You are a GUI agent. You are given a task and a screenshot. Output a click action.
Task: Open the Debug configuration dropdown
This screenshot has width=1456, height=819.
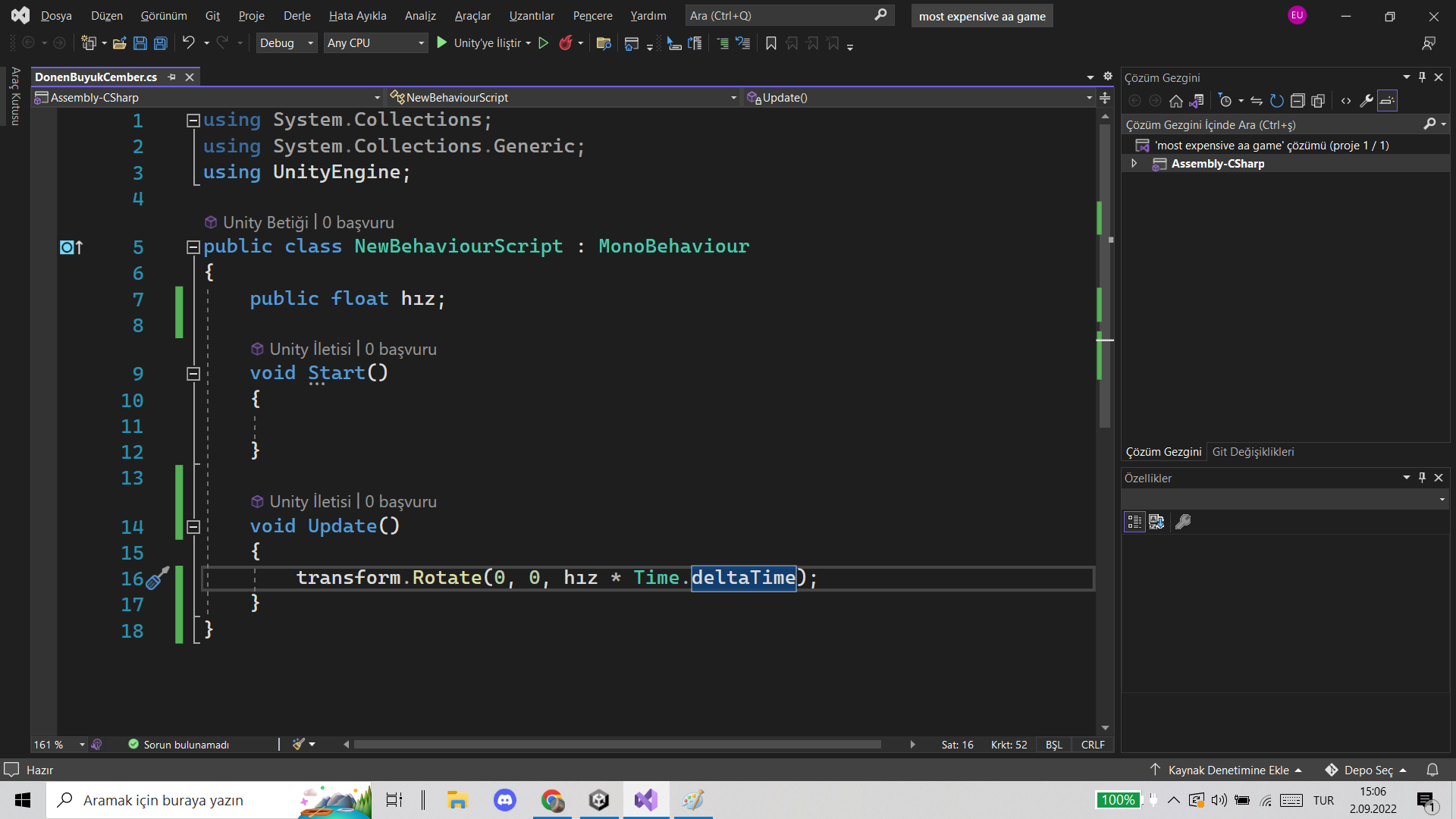click(287, 43)
